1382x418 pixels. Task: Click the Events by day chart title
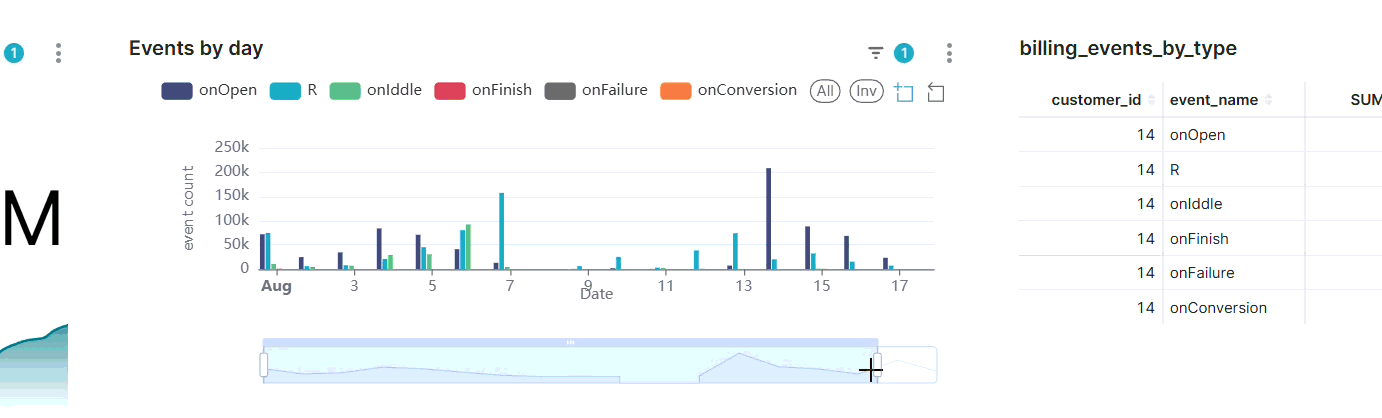[x=196, y=48]
